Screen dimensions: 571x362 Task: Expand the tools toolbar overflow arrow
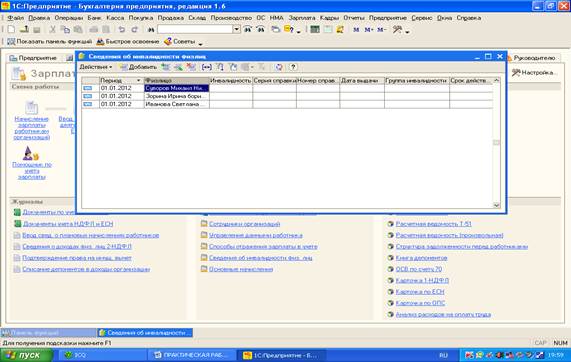click(407, 32)
